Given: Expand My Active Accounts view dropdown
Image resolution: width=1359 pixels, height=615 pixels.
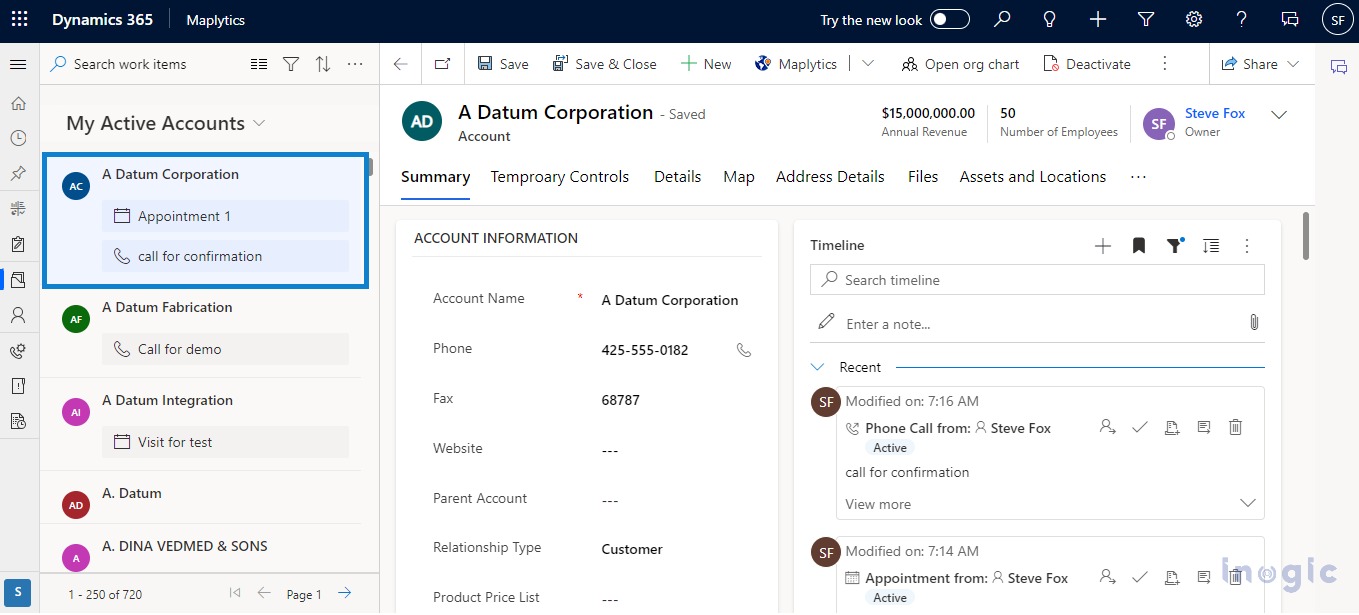Looking at the screenshot, I should click(259, 123).
